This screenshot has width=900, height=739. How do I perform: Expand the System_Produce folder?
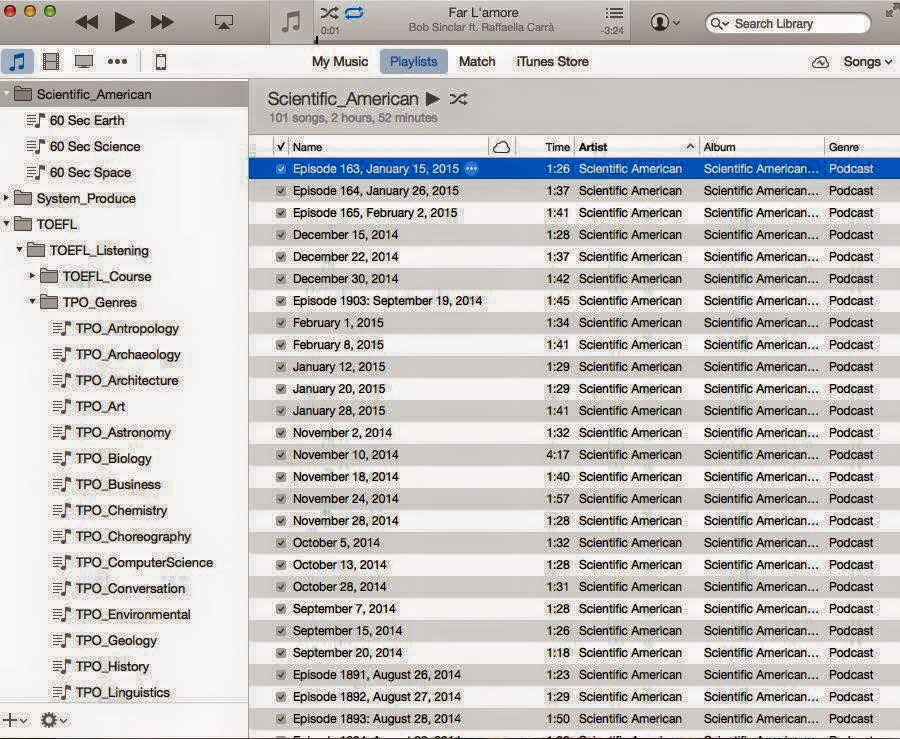(6, 198)
